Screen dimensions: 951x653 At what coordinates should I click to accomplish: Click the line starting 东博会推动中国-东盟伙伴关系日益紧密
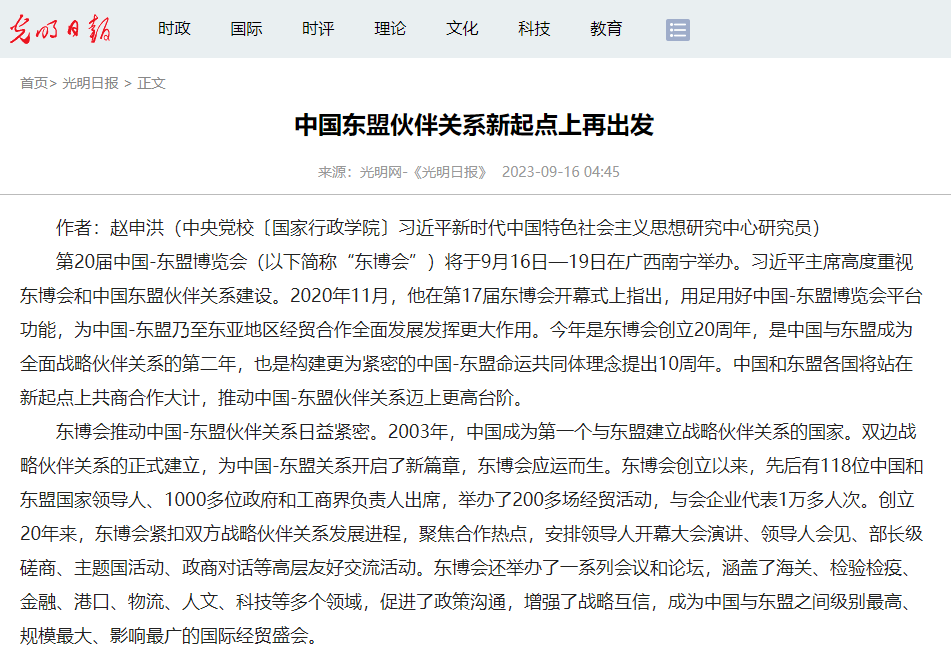coord(486,432)
